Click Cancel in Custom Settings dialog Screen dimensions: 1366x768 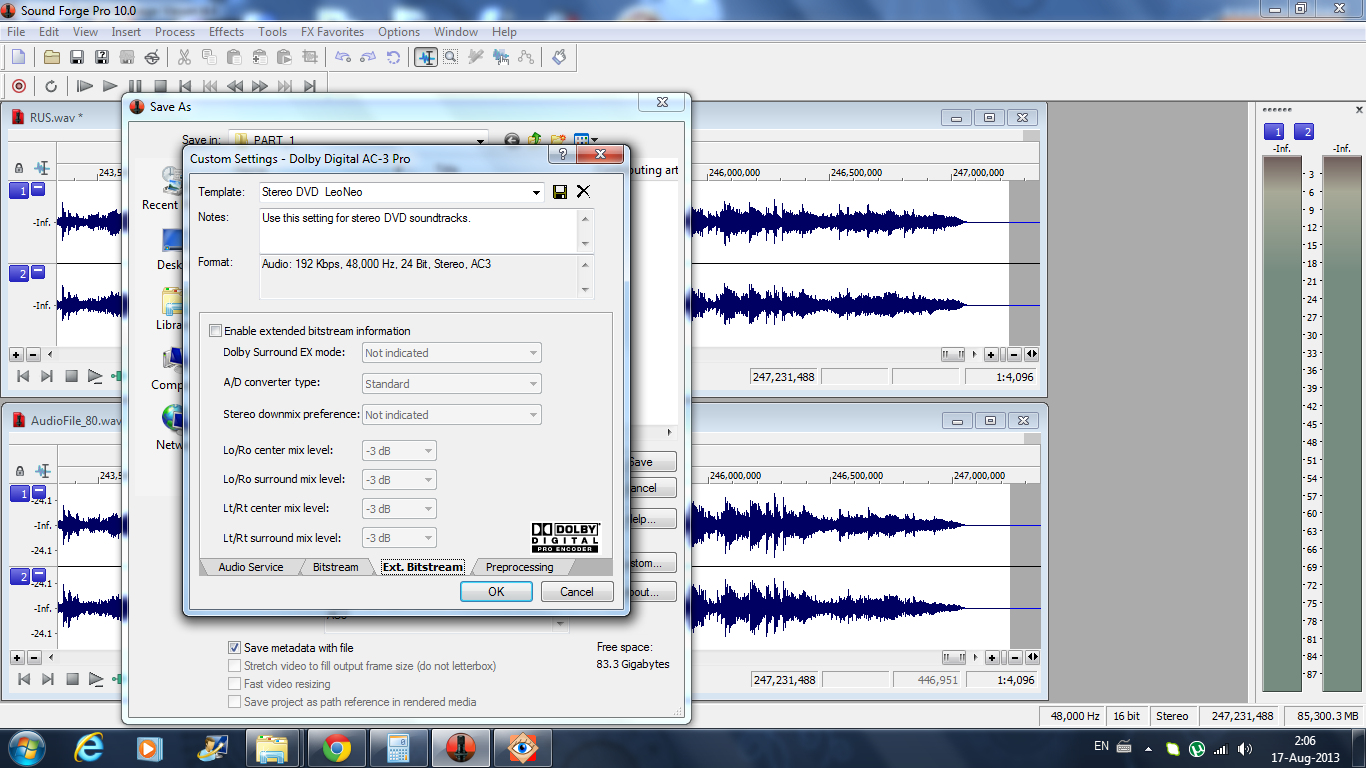coord(577,591)
